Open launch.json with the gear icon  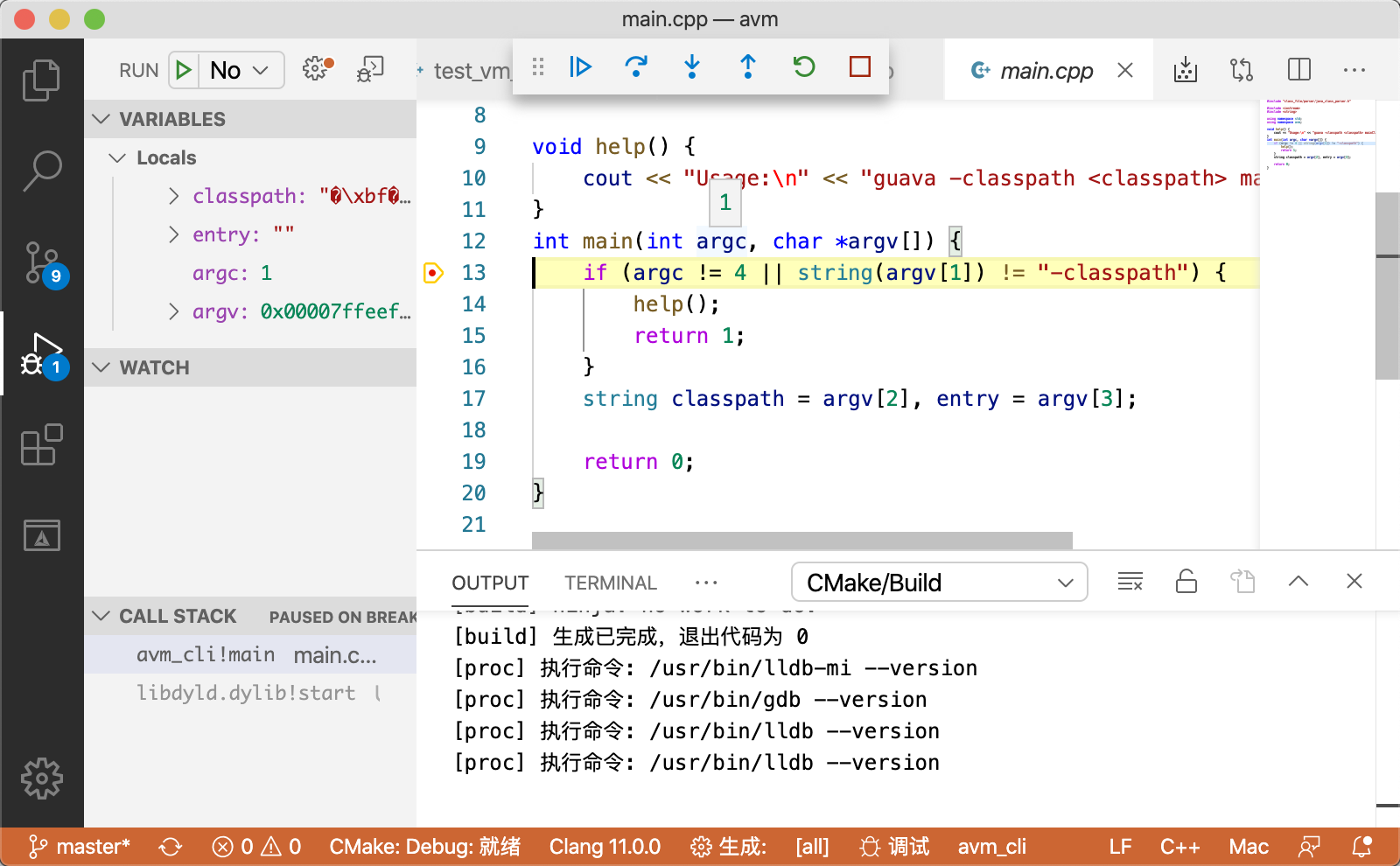coord(317,69)
